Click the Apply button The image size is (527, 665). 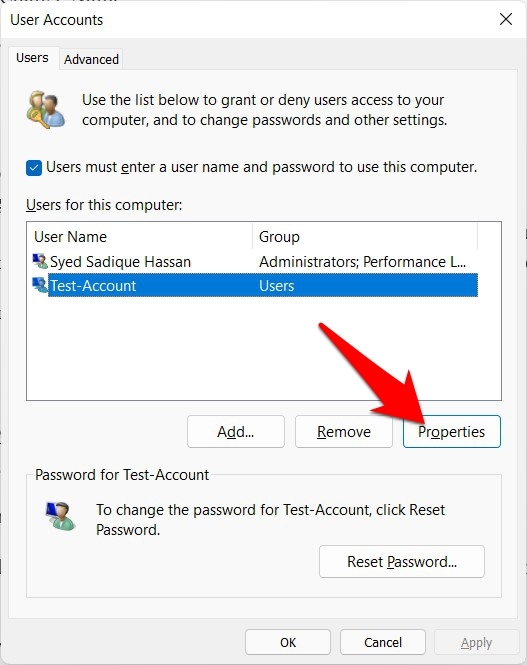(x=477, y=643)
